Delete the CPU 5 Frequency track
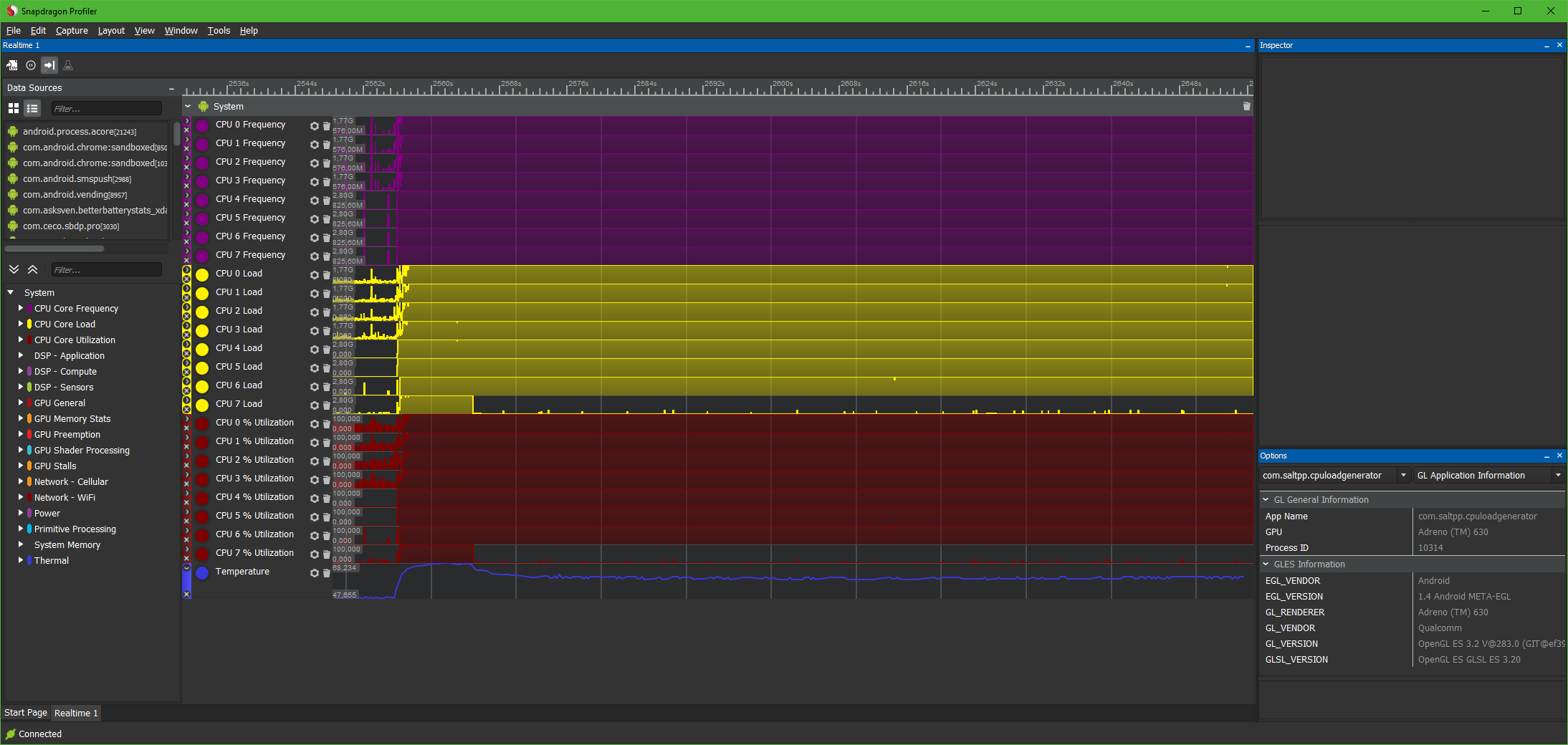The image size is (1568, 745). [327, 218]
